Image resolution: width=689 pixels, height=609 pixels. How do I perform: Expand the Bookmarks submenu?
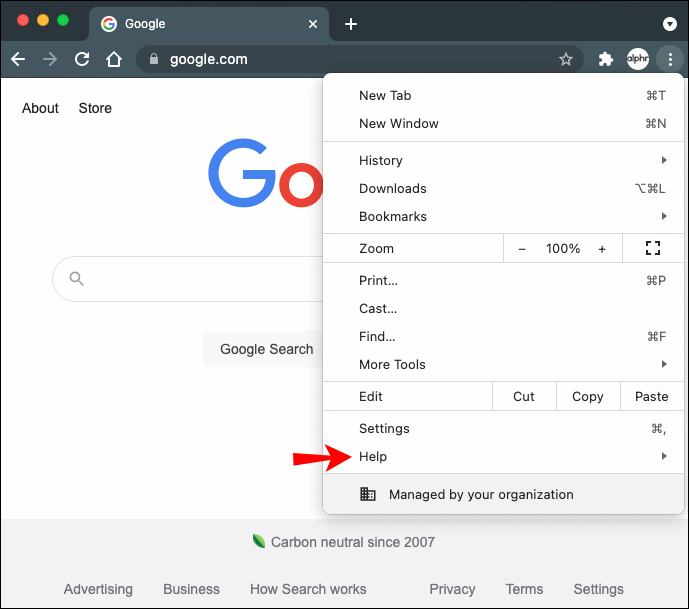[503, 217]
